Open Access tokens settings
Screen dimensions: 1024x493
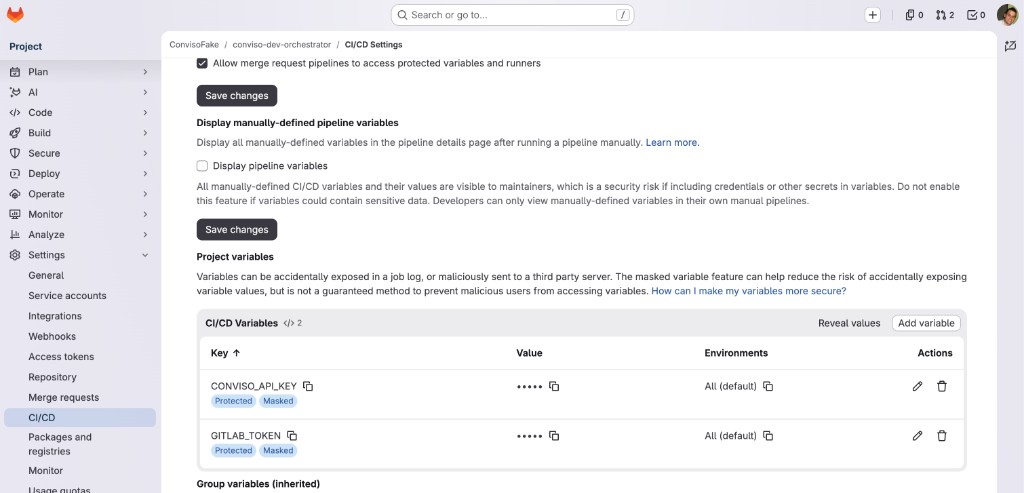point(61,357)
